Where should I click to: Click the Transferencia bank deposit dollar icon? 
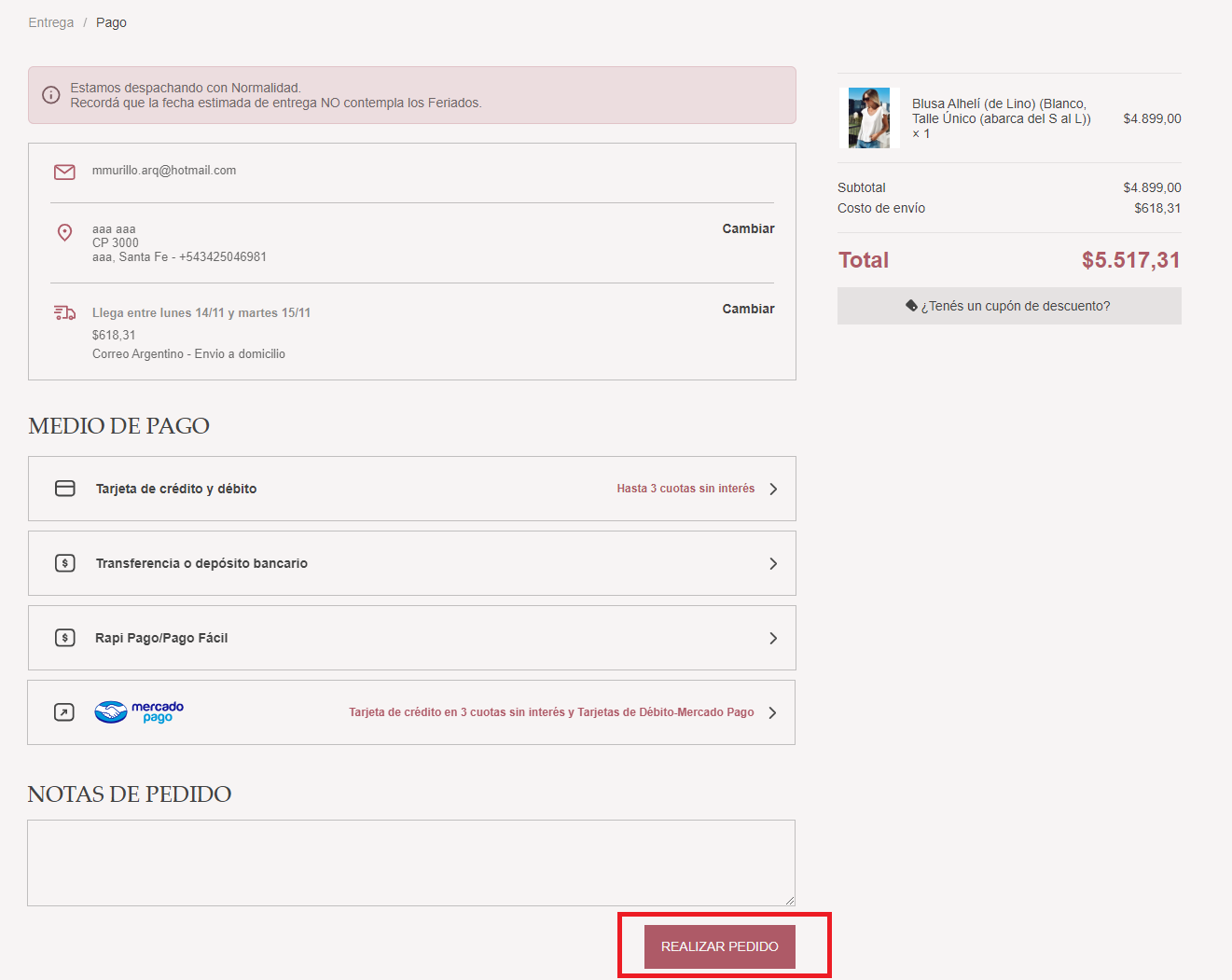tap(65, 563)
